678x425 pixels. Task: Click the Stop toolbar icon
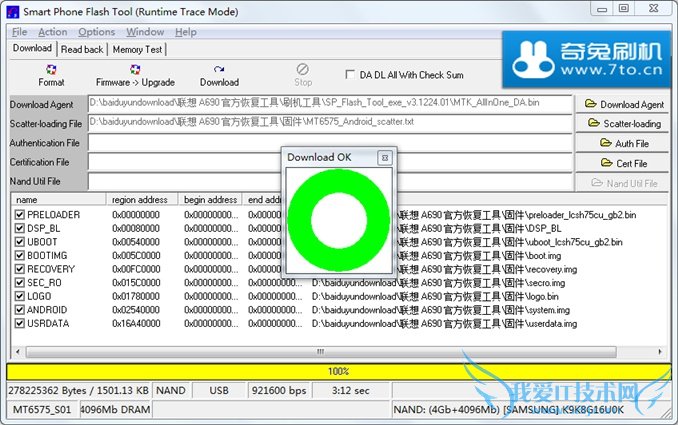point(303,69)
